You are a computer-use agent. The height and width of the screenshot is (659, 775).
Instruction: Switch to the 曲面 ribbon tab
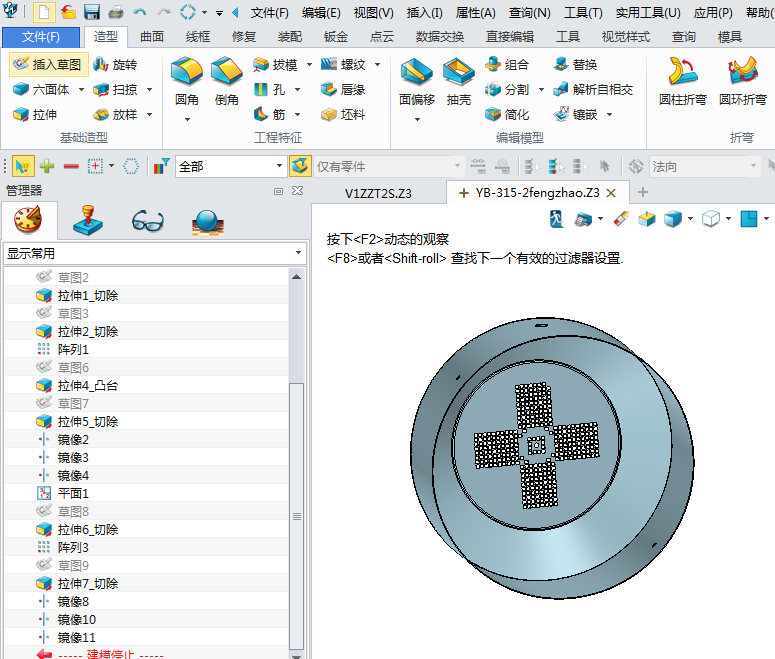click(152, 37)
